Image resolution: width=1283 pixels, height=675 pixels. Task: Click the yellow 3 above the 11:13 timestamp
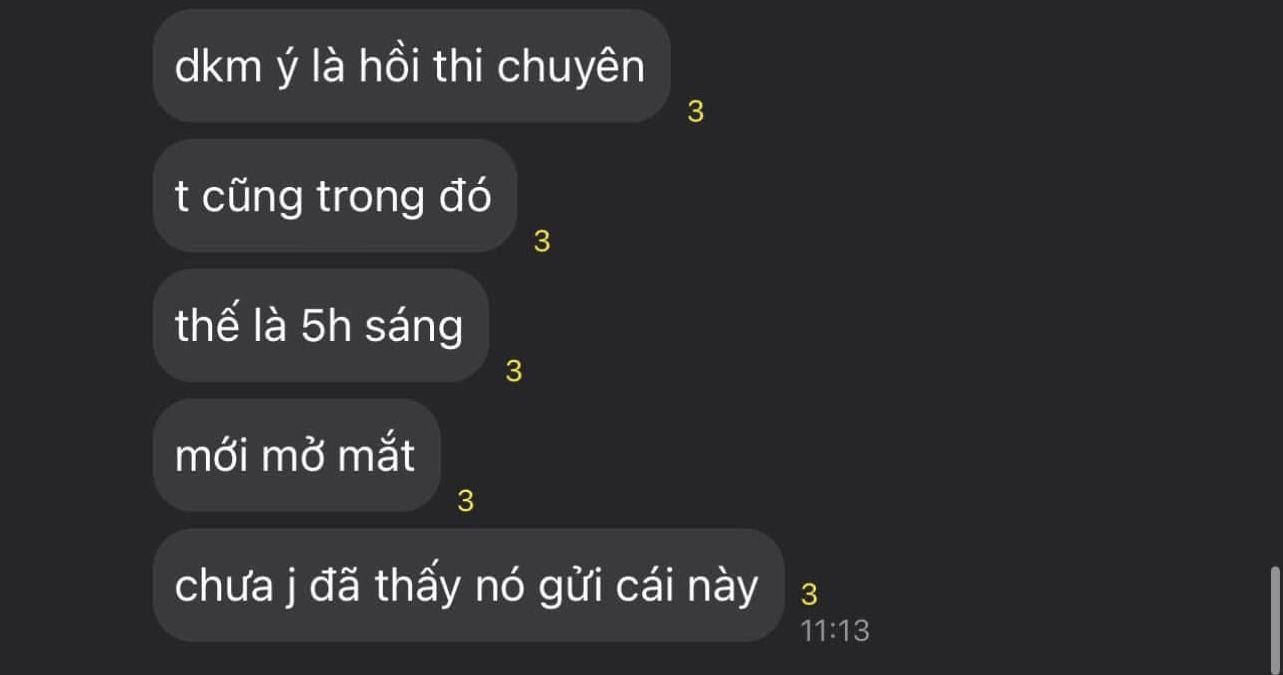[x=809, y=595]
